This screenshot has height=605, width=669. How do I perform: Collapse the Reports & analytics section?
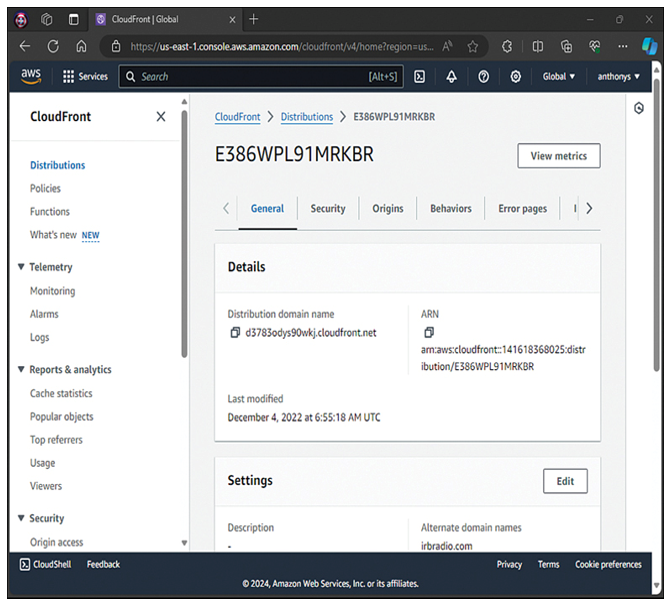[x=21, y=369]
